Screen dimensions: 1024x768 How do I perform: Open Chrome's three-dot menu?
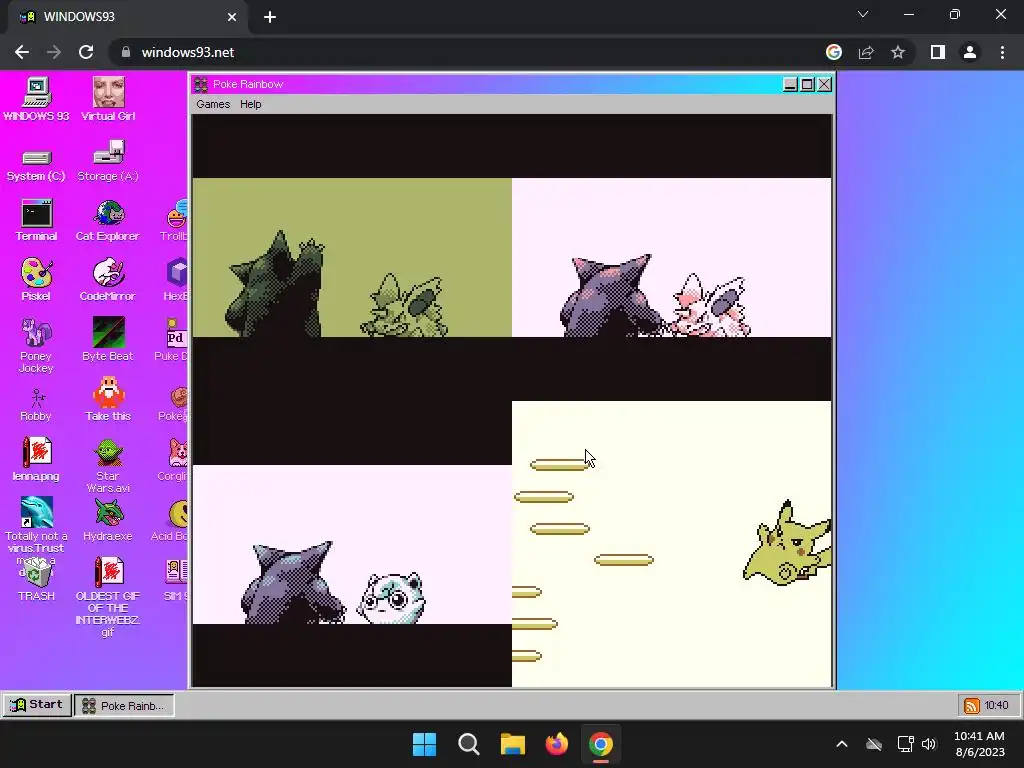1002,52
